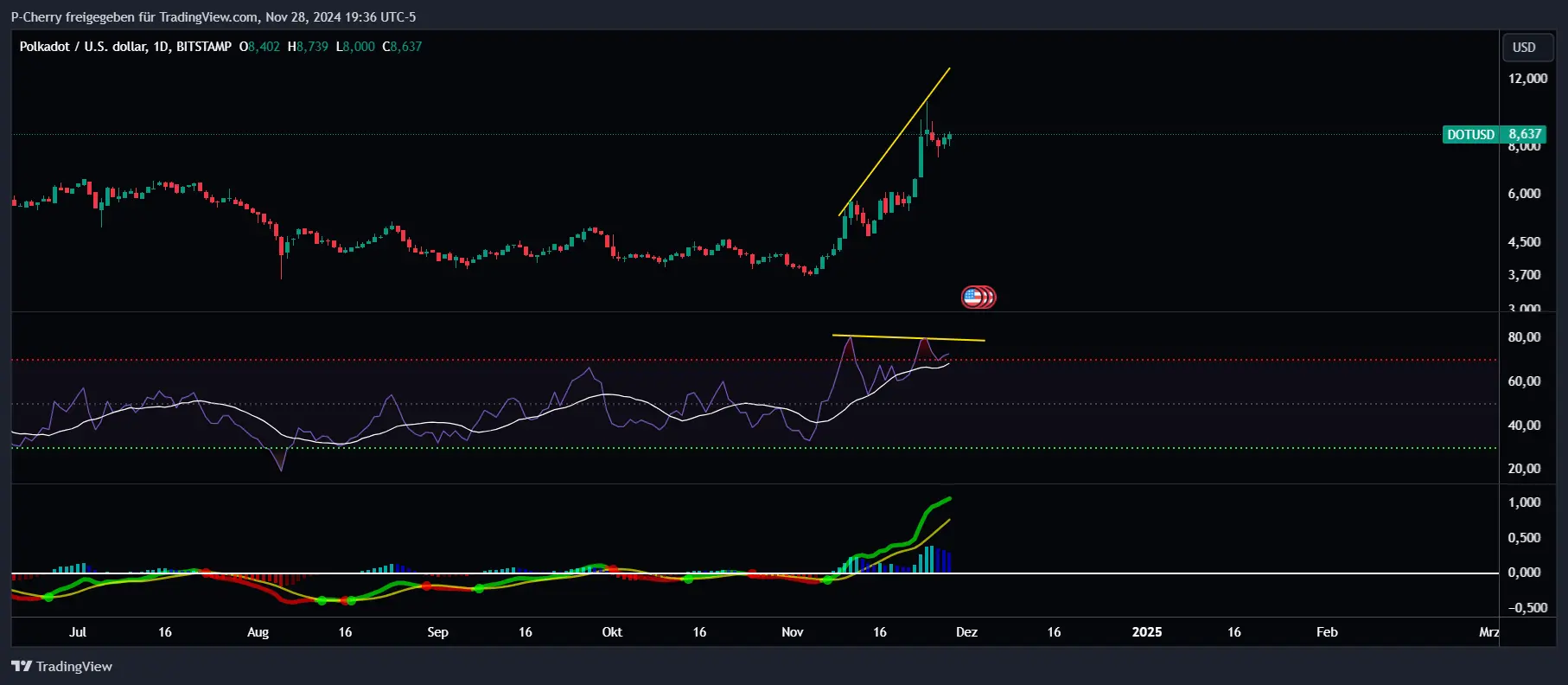
Task: Click the Aug label on time axis
Action: [x=258, y=632]
